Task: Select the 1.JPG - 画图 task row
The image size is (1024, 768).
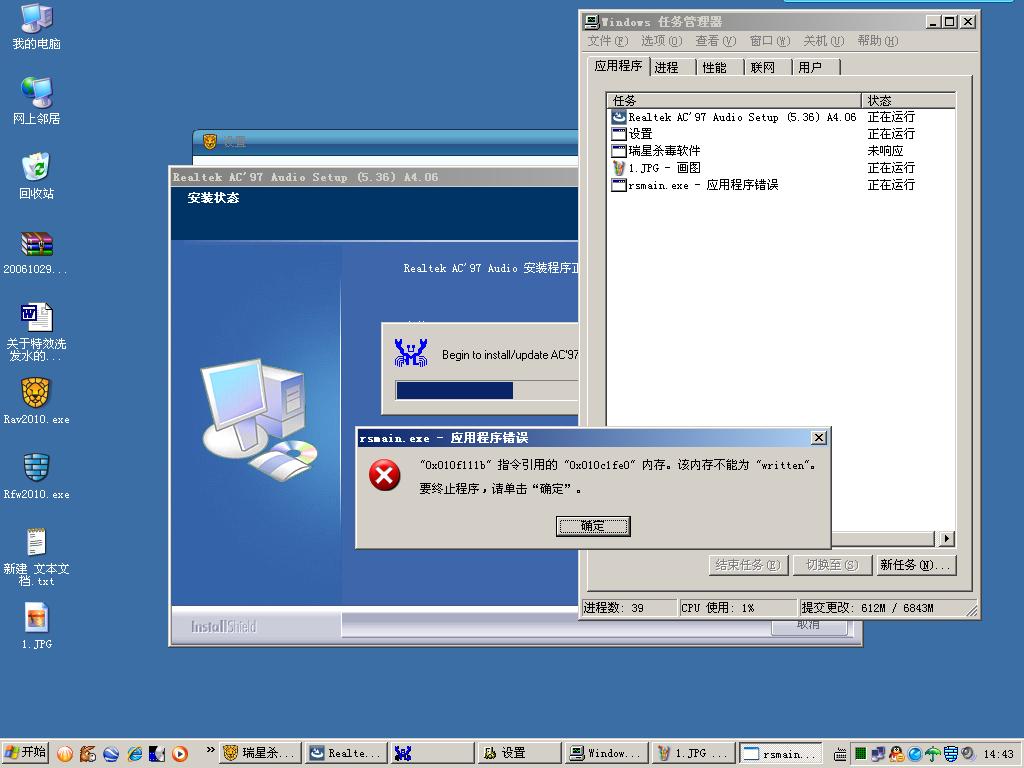Action: pyautogui.click(x=781, y=168)
